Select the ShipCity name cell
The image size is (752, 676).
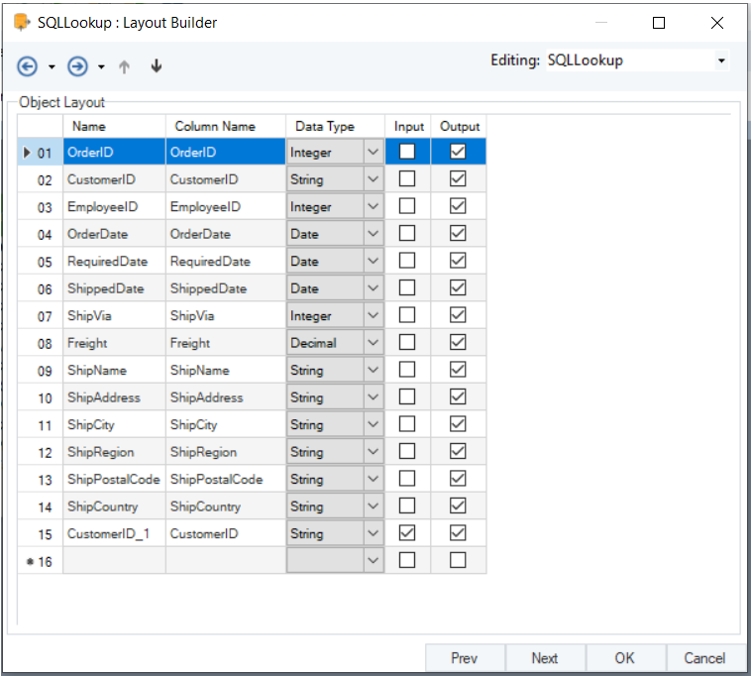(x=113, y=425)
